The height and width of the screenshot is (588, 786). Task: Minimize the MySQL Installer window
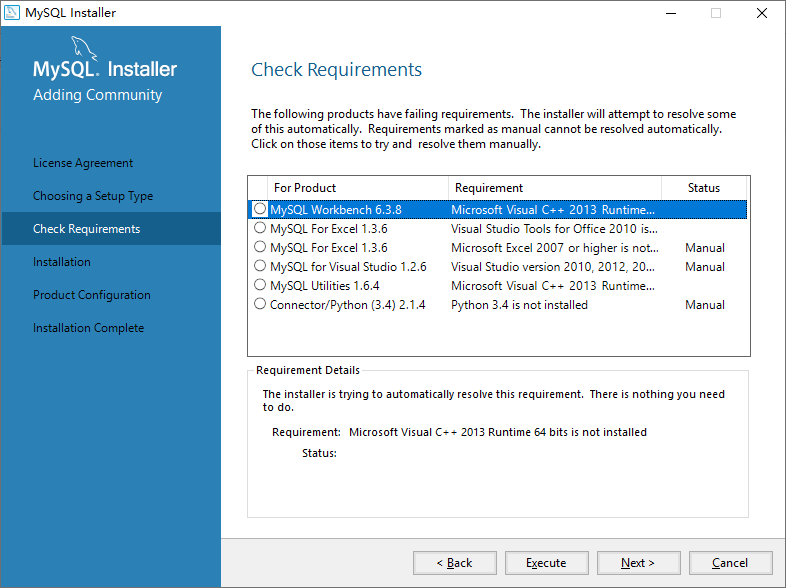click(671, 13)
